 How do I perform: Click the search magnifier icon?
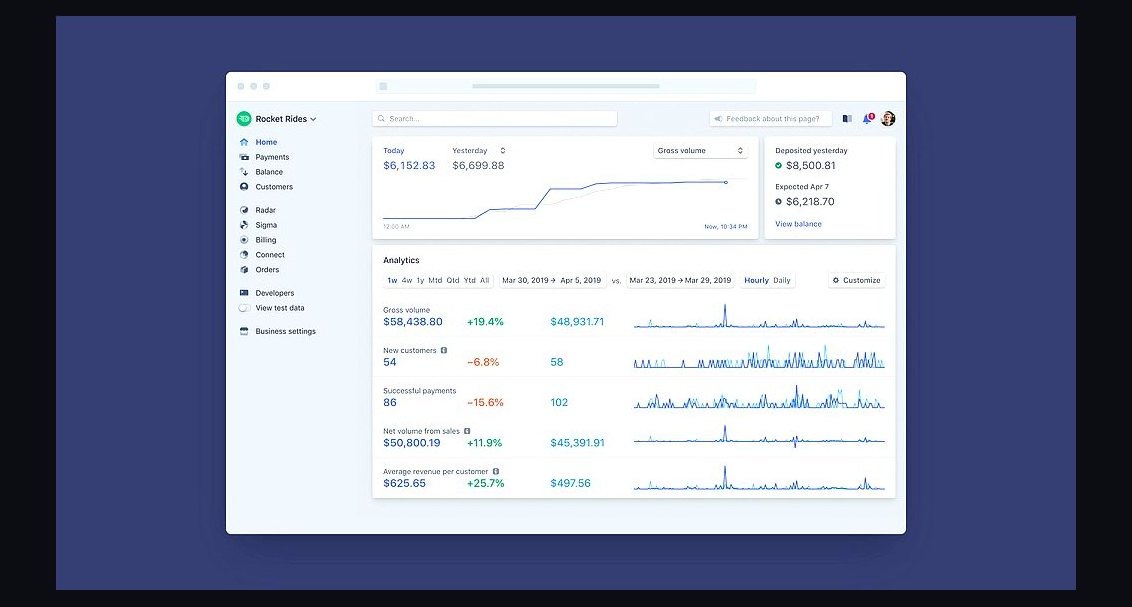[x=381, y=118]
